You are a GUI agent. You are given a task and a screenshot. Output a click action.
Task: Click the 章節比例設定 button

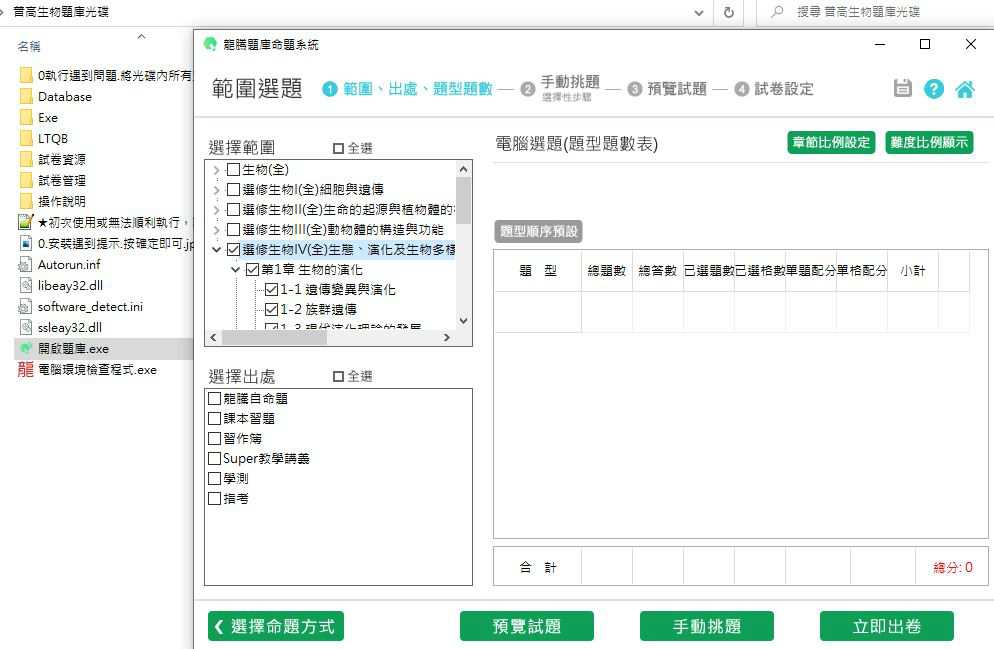(x=831, y=143)
